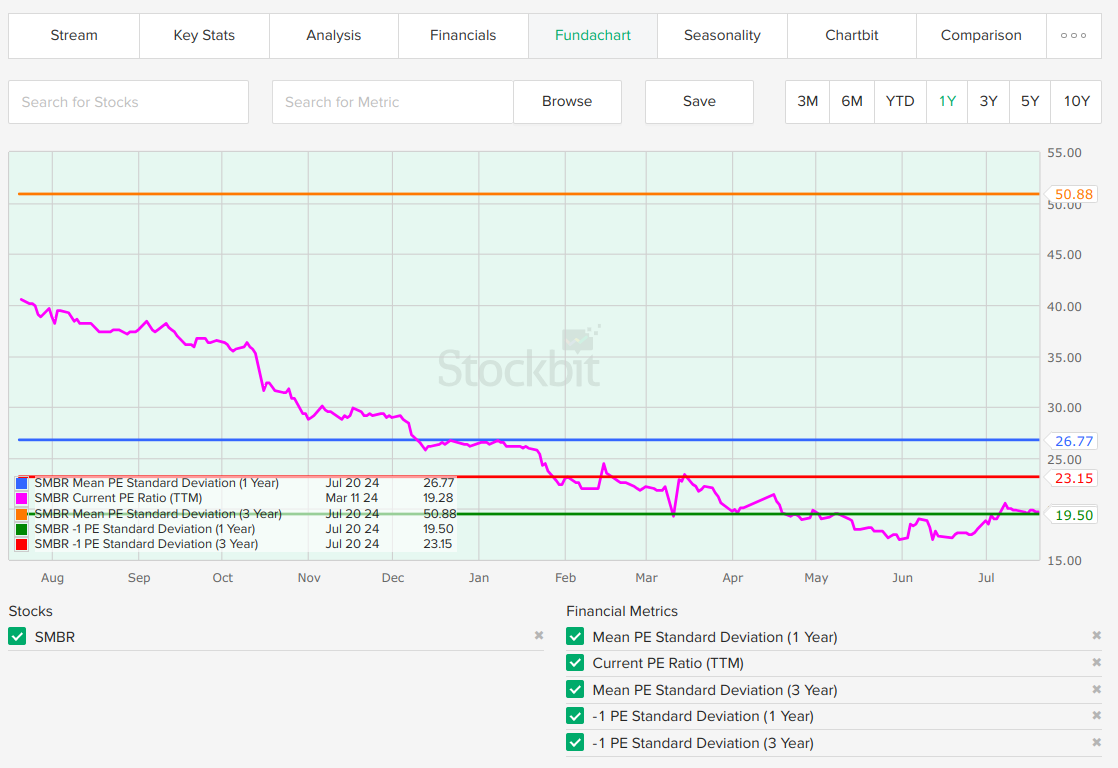Uncheck the SMBR stock checkbox
Screen dimensions: 1118x768
tap(17, 637)
